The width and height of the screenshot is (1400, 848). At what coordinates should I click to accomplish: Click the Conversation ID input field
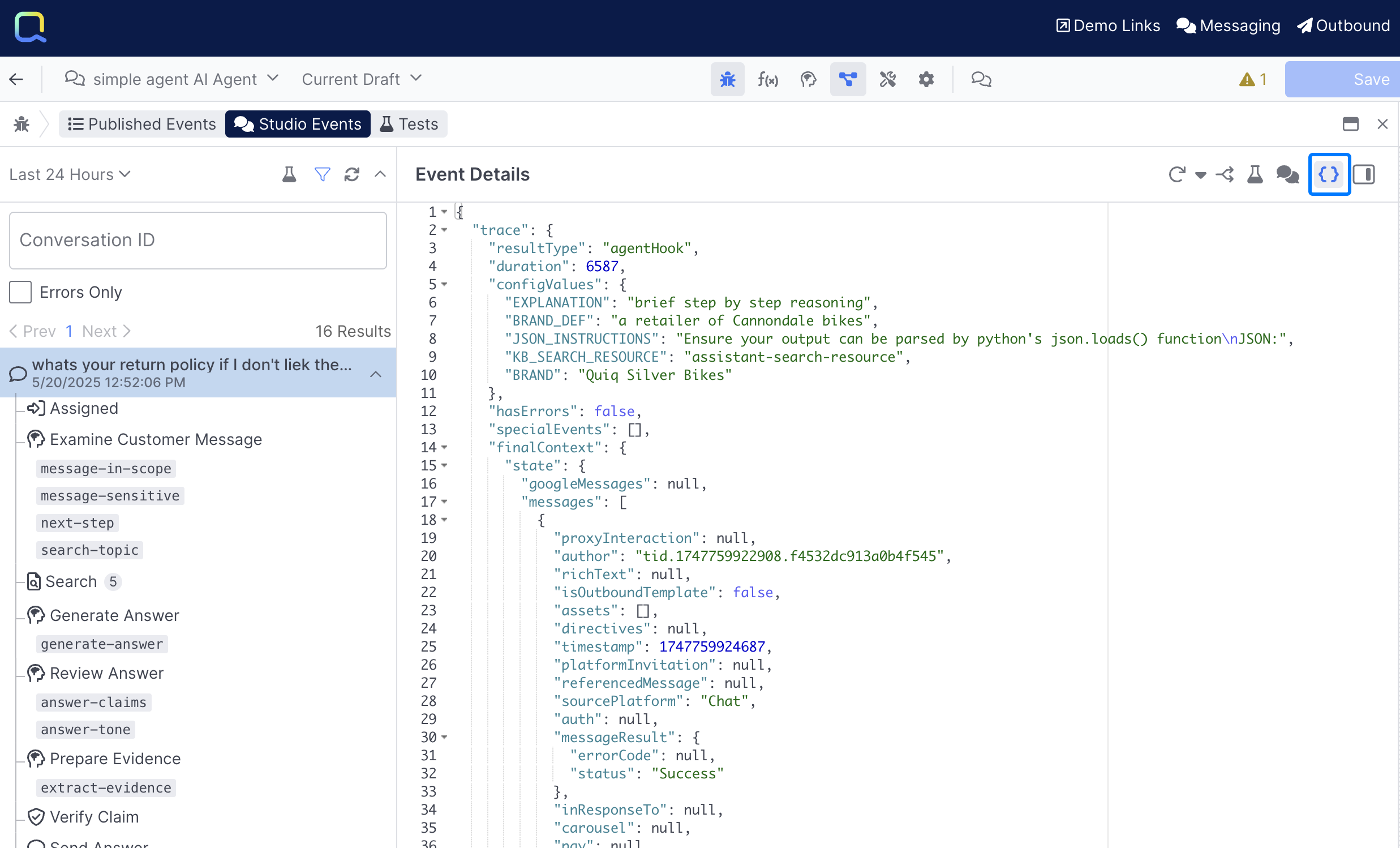click(197, 240)
